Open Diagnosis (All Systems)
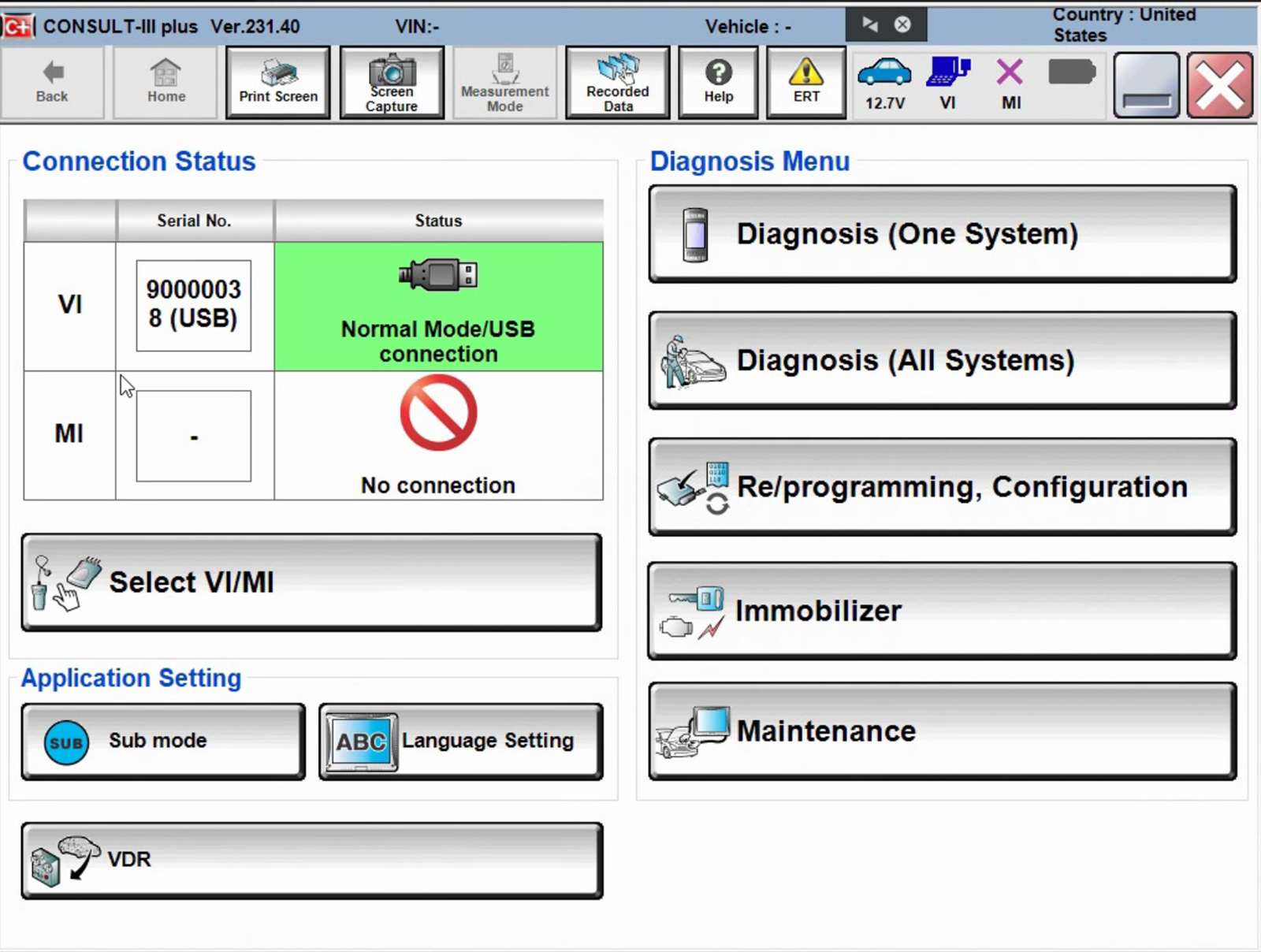 tap(943, 360)
